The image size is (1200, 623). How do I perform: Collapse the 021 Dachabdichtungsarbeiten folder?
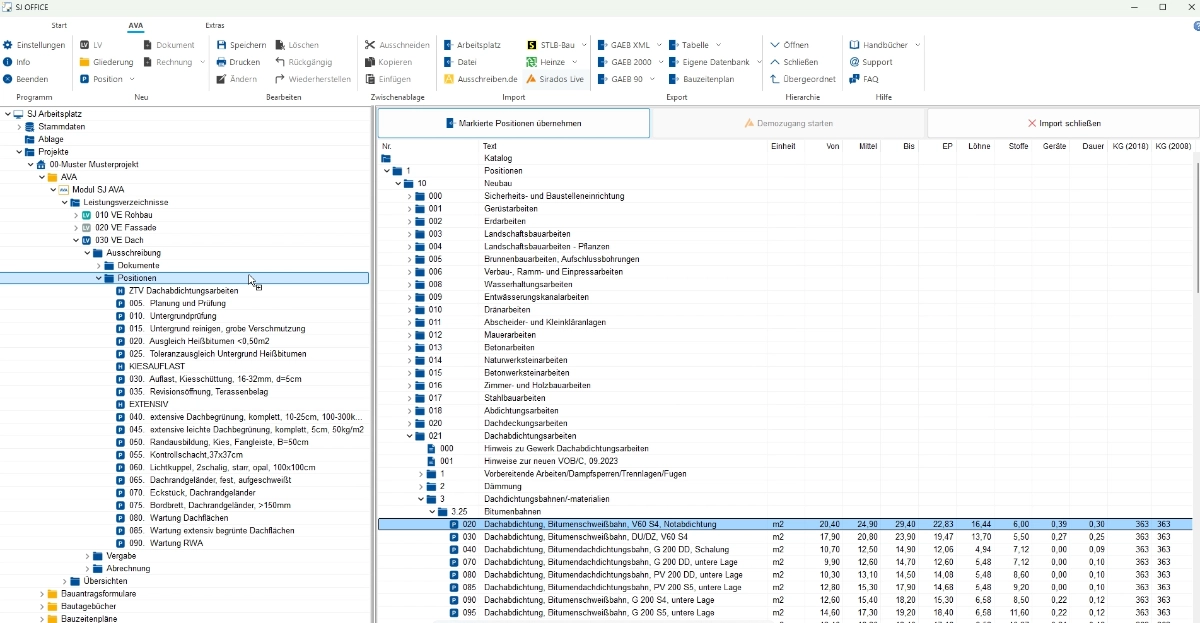(409, 436)
